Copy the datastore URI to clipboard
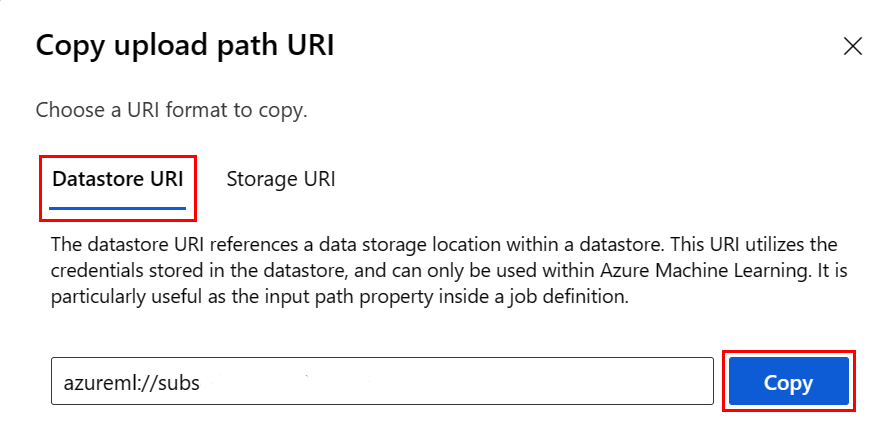This screenshot has height=446, width=885. pos(788,382)
